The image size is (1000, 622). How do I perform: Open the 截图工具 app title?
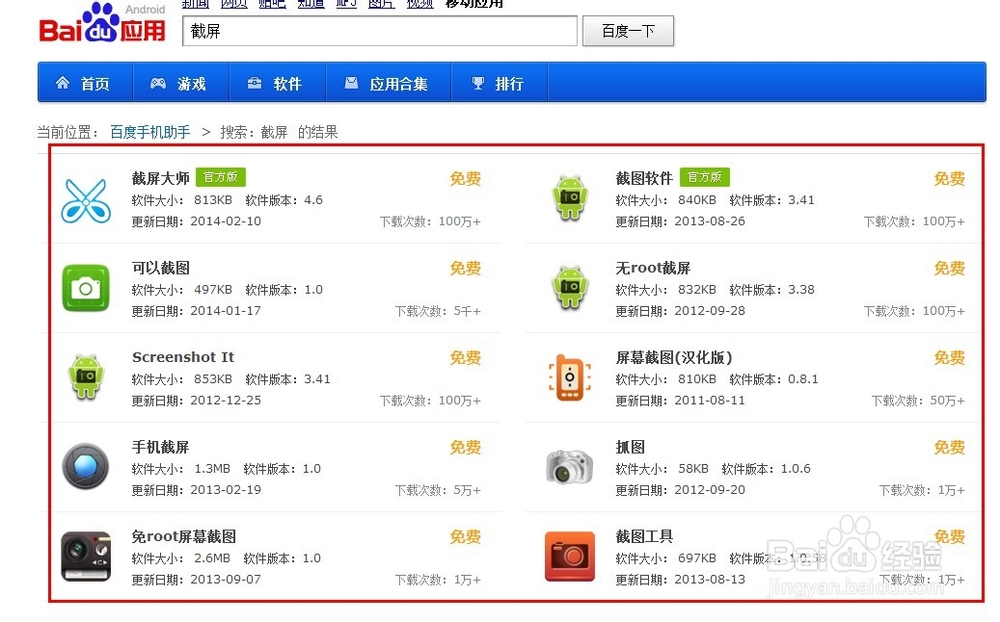coord(644,537)
